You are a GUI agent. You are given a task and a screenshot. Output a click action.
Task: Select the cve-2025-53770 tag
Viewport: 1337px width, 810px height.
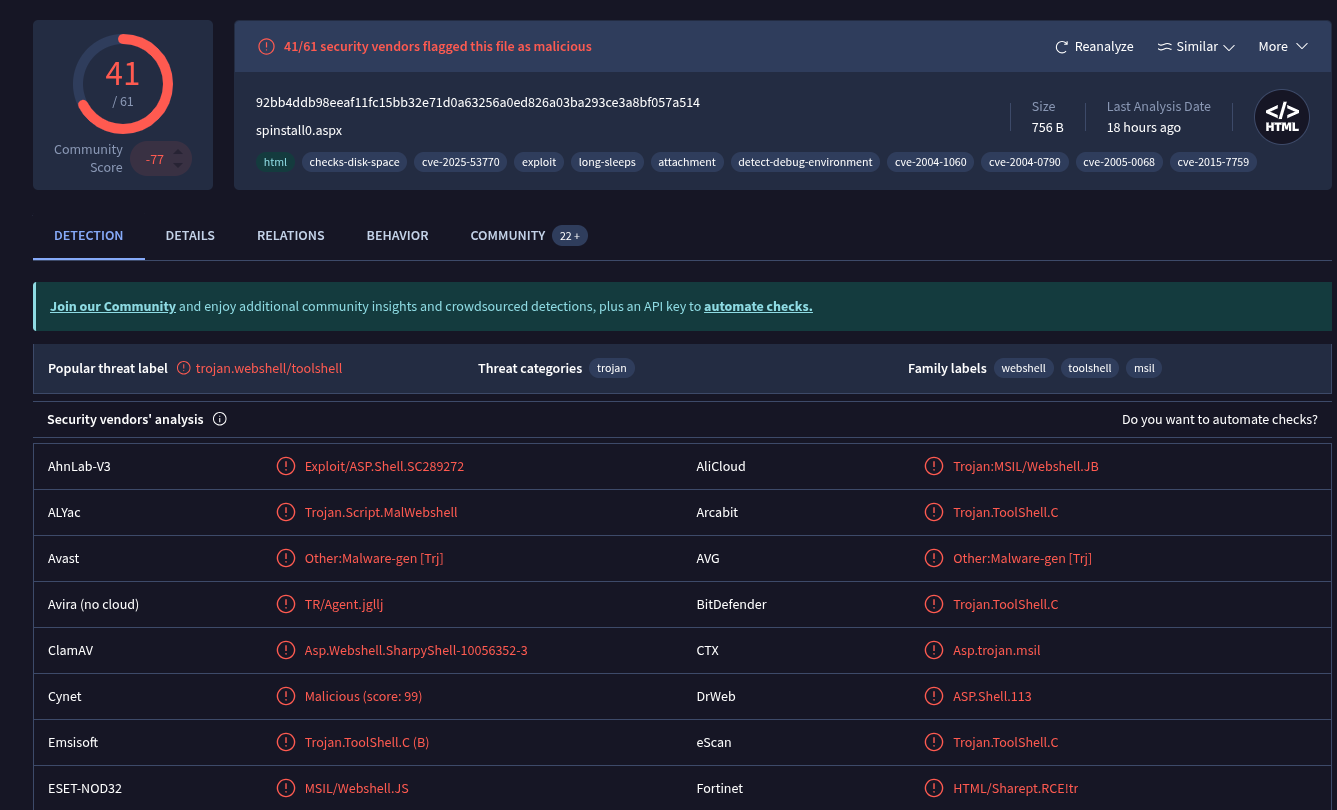pyautogui.click(x=461, y=162)
